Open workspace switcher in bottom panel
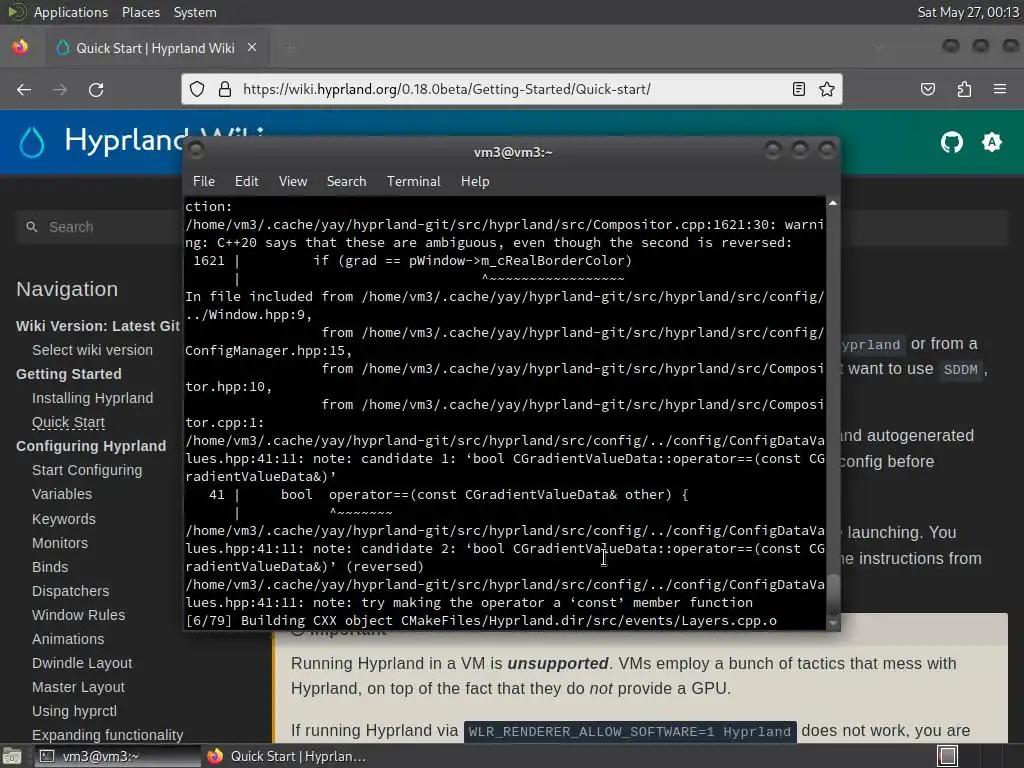The width and height of the screenshot is (1024, 768). [x=948, y=756]
